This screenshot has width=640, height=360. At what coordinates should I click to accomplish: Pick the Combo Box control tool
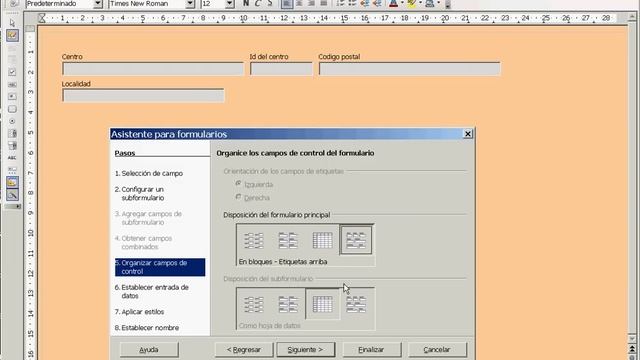coord(12,146)
